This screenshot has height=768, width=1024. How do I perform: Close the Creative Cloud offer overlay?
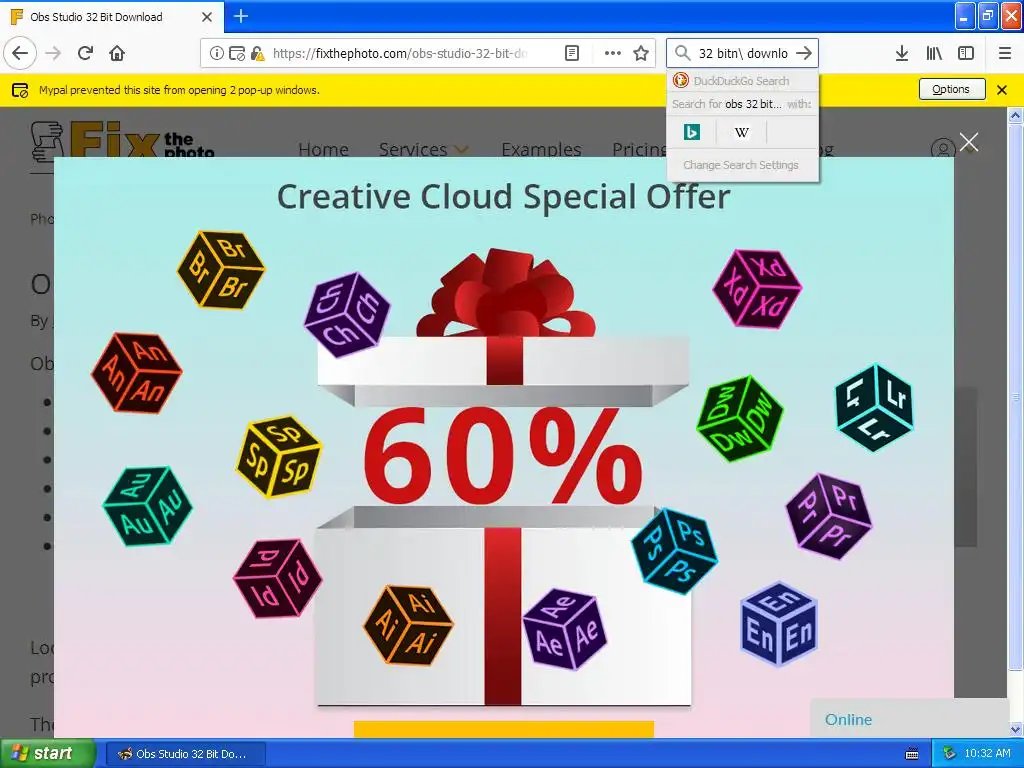(969, 142)
